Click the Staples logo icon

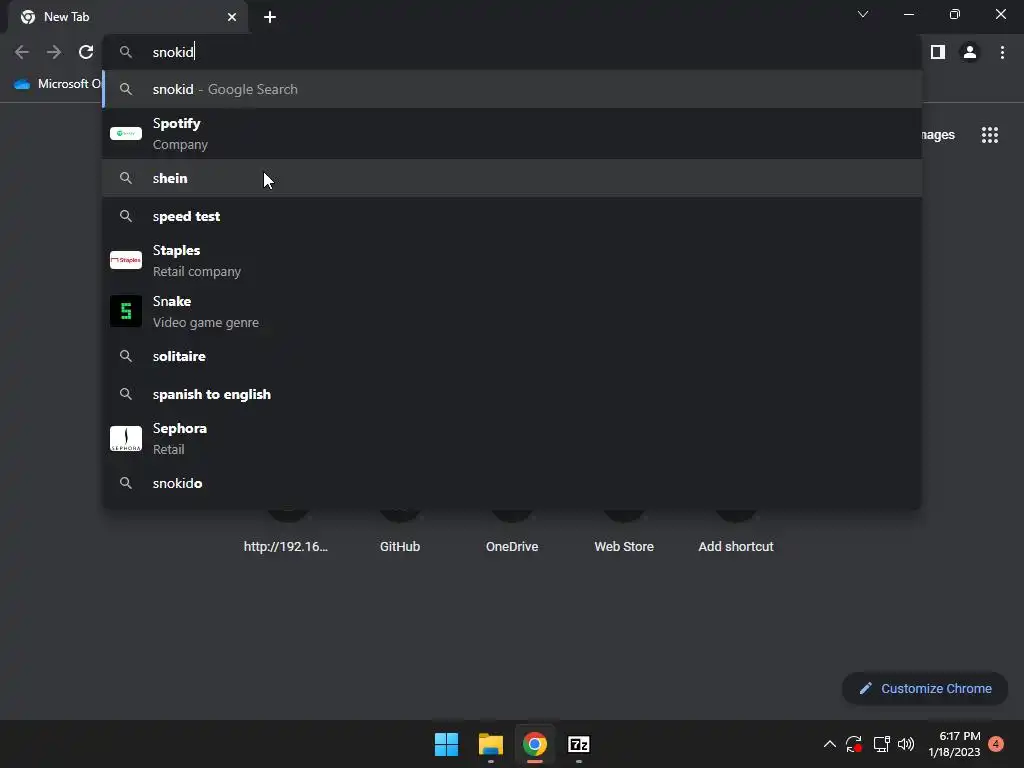(126, 260)
